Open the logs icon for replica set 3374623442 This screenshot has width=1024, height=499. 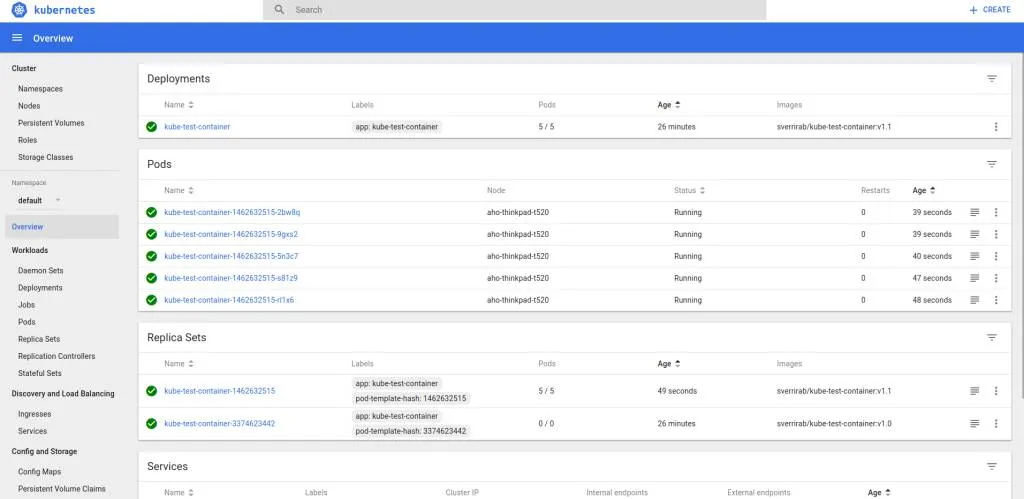(x=974, y=423)
